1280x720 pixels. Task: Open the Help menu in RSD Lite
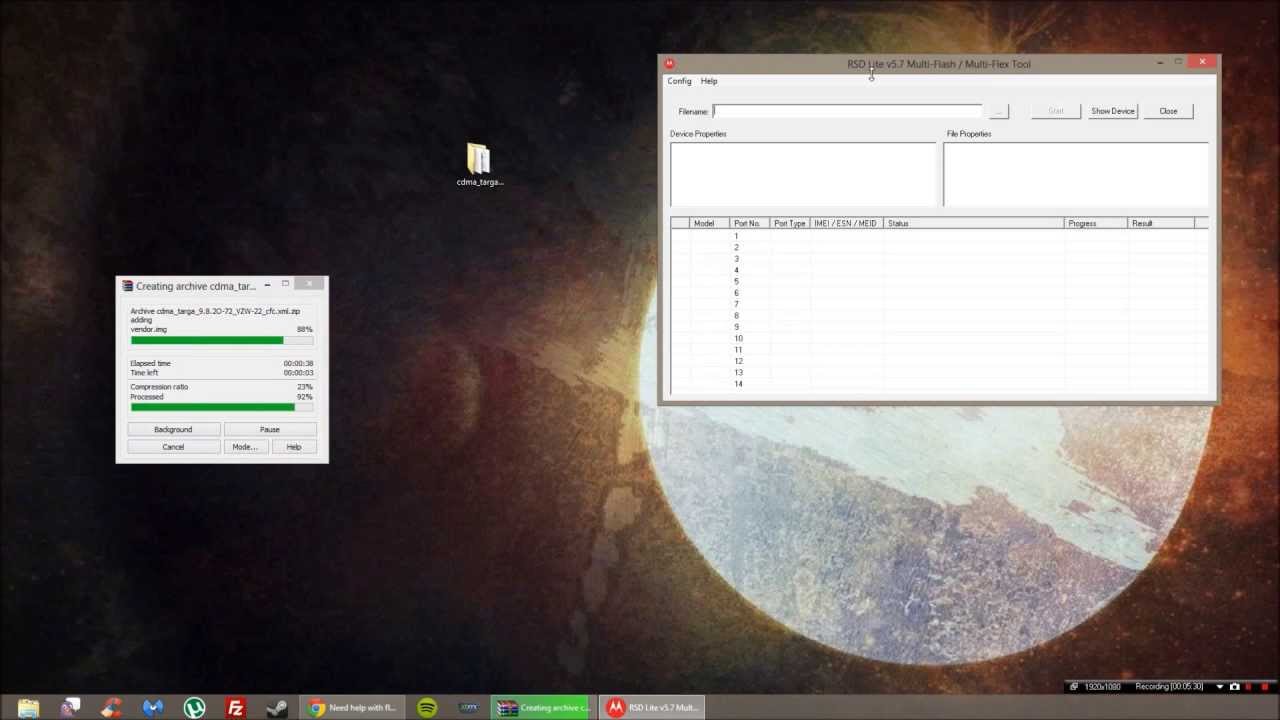coord(709,81)
